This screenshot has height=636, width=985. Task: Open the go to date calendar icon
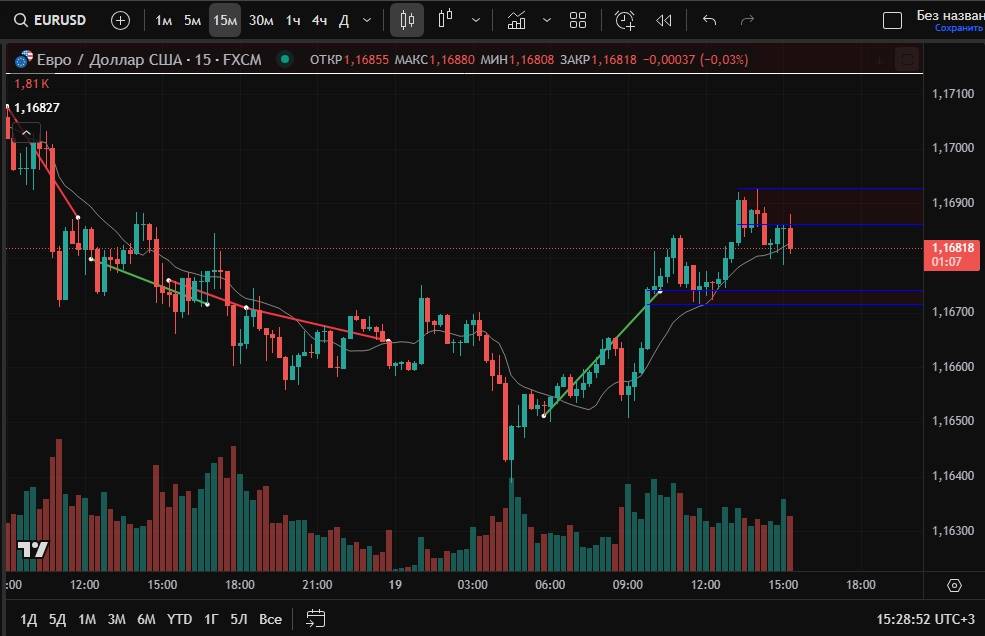pos(316,618)
